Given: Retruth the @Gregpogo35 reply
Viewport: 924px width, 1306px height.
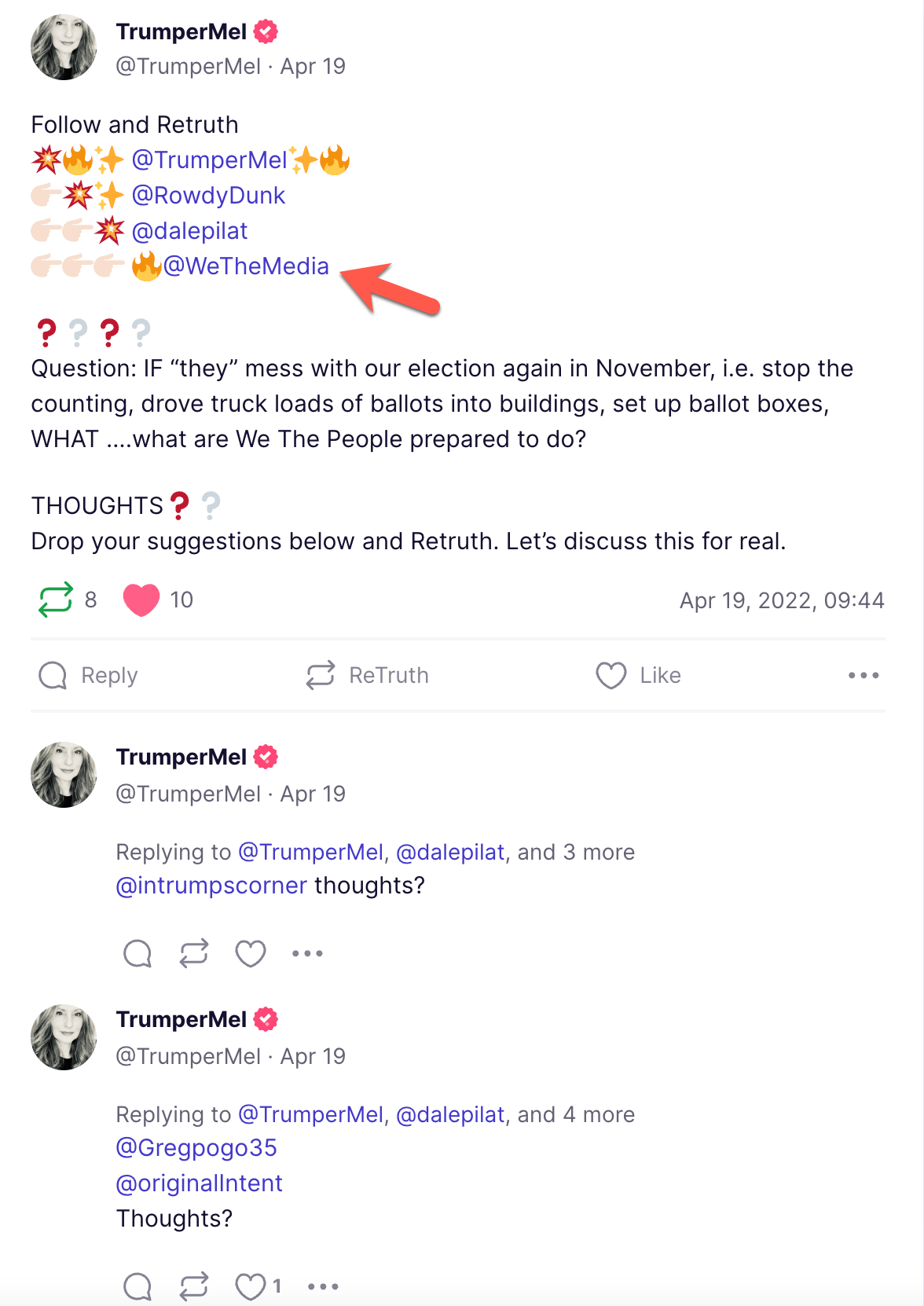Looking at the screenshot, I should click(x=194, y=1286).
